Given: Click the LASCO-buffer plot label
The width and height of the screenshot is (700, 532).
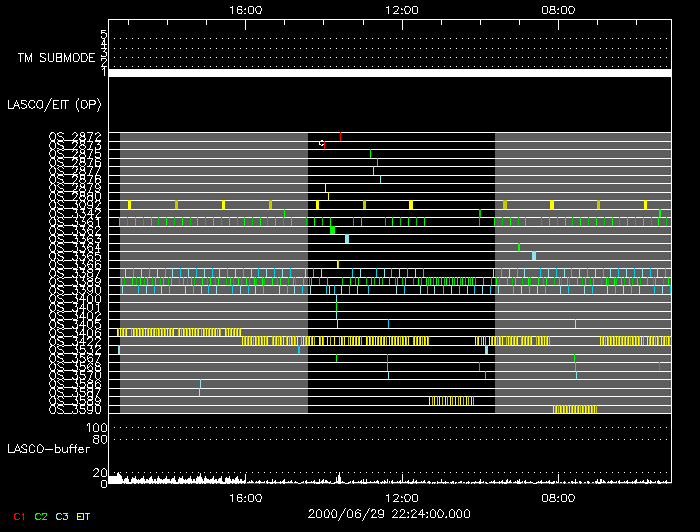Looking at the screenshot, I should point(50,448).
